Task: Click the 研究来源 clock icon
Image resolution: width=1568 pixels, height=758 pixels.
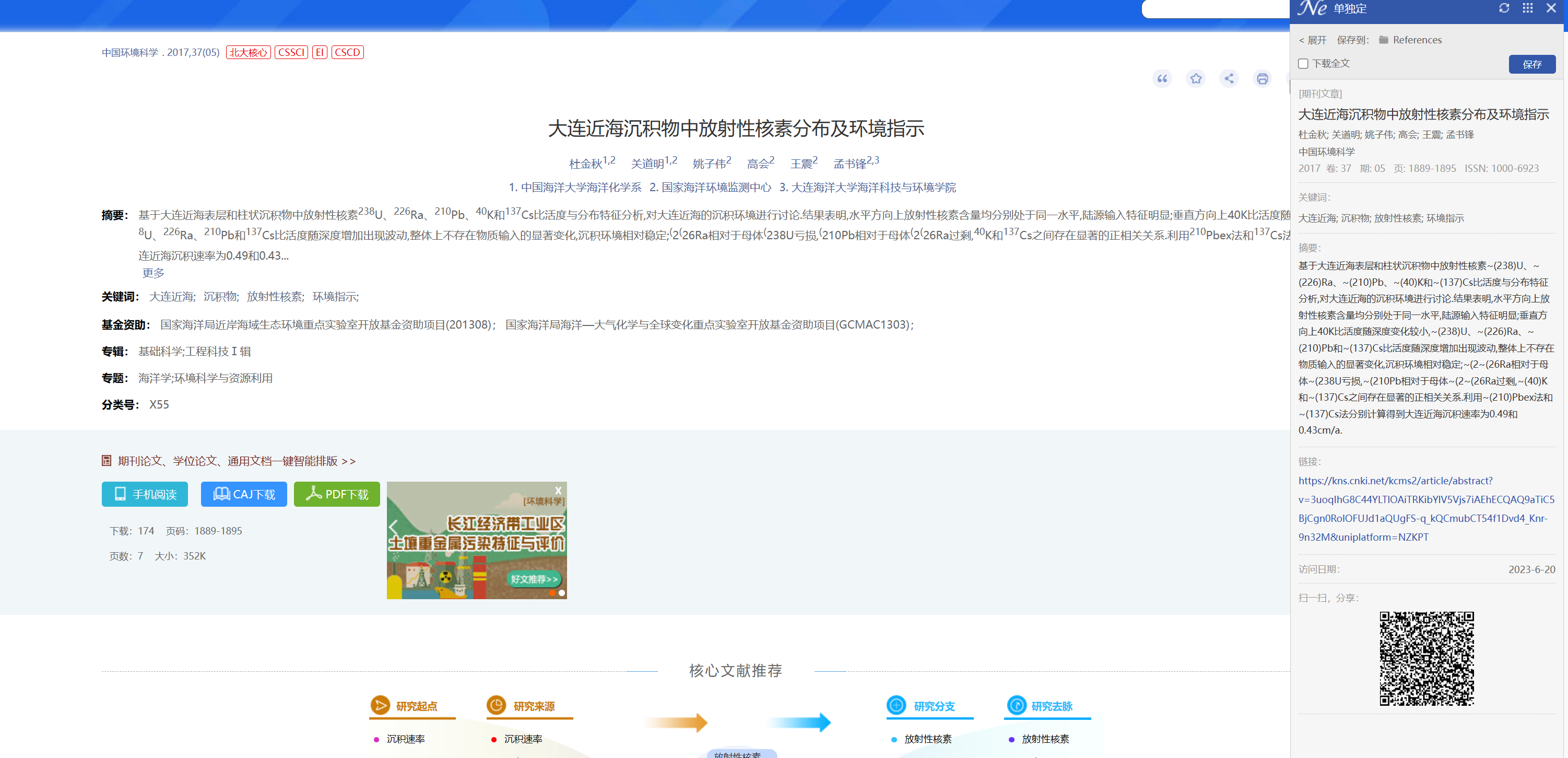Action: pyautogui.click(x=497, y=706)
